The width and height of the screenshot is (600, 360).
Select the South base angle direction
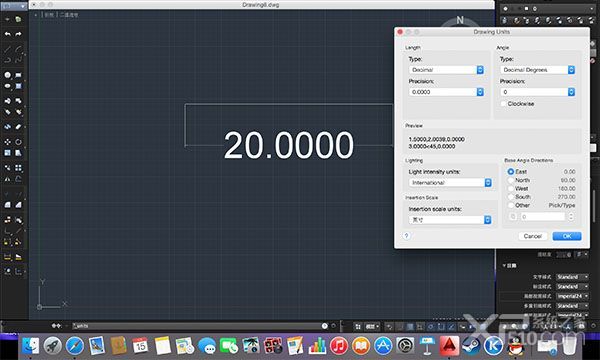pyautogui.click(x=510, y=197)
